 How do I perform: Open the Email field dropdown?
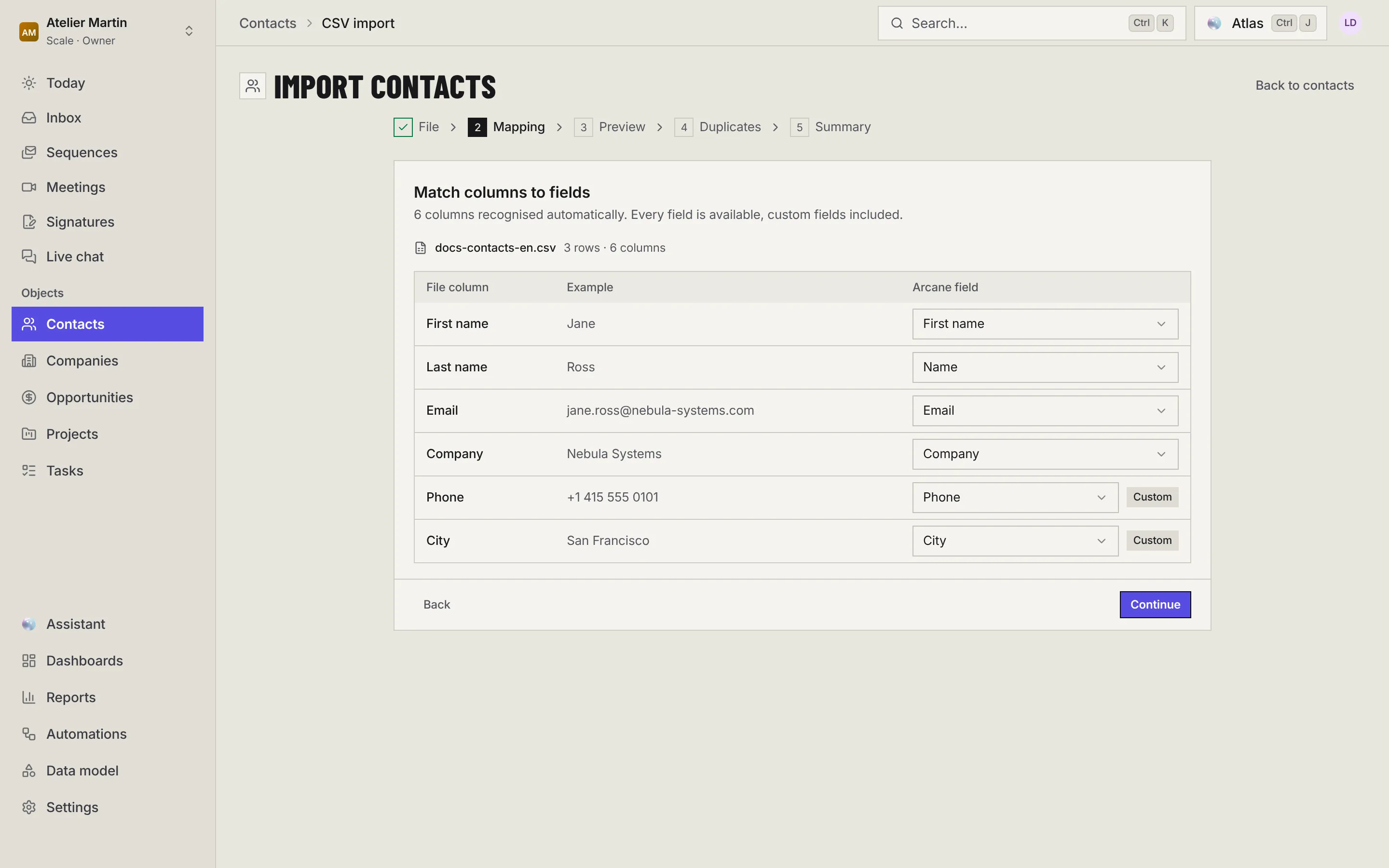[x=1045, y=410]
